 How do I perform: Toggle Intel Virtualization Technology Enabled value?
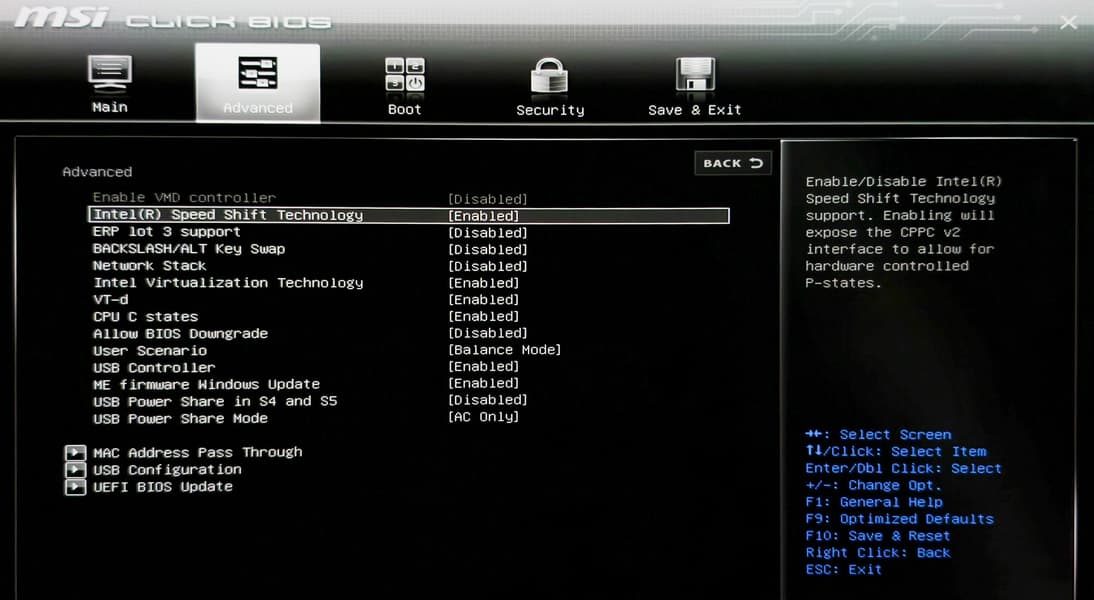(484, 283)
